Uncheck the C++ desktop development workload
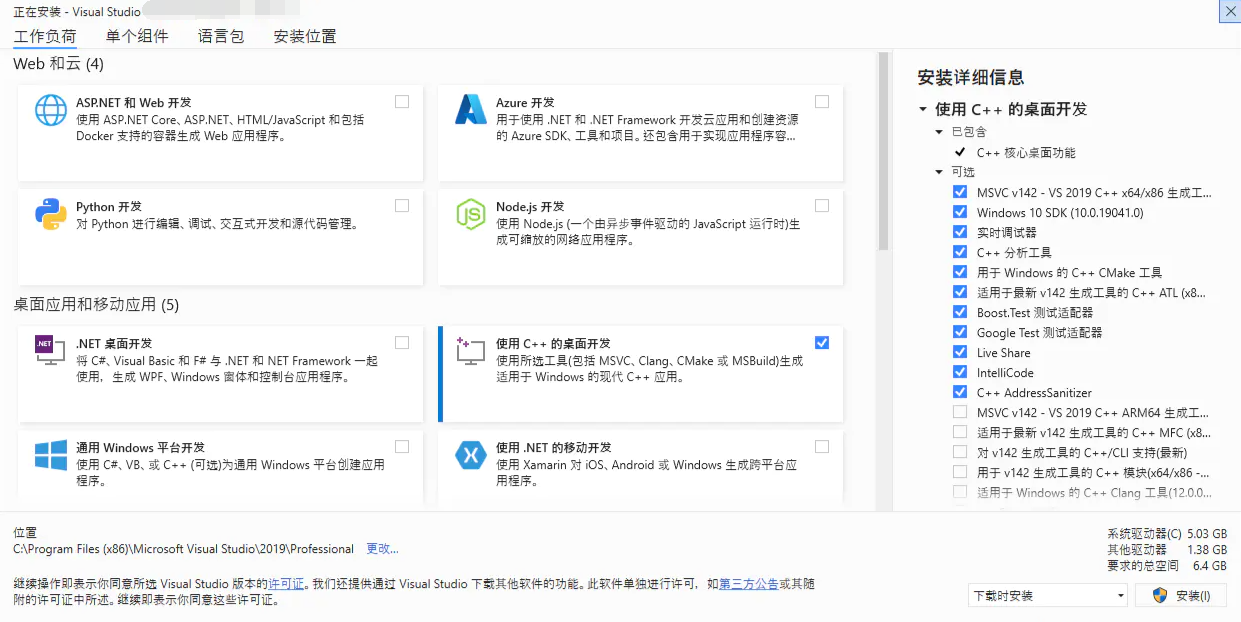 [x=822, y=342]
